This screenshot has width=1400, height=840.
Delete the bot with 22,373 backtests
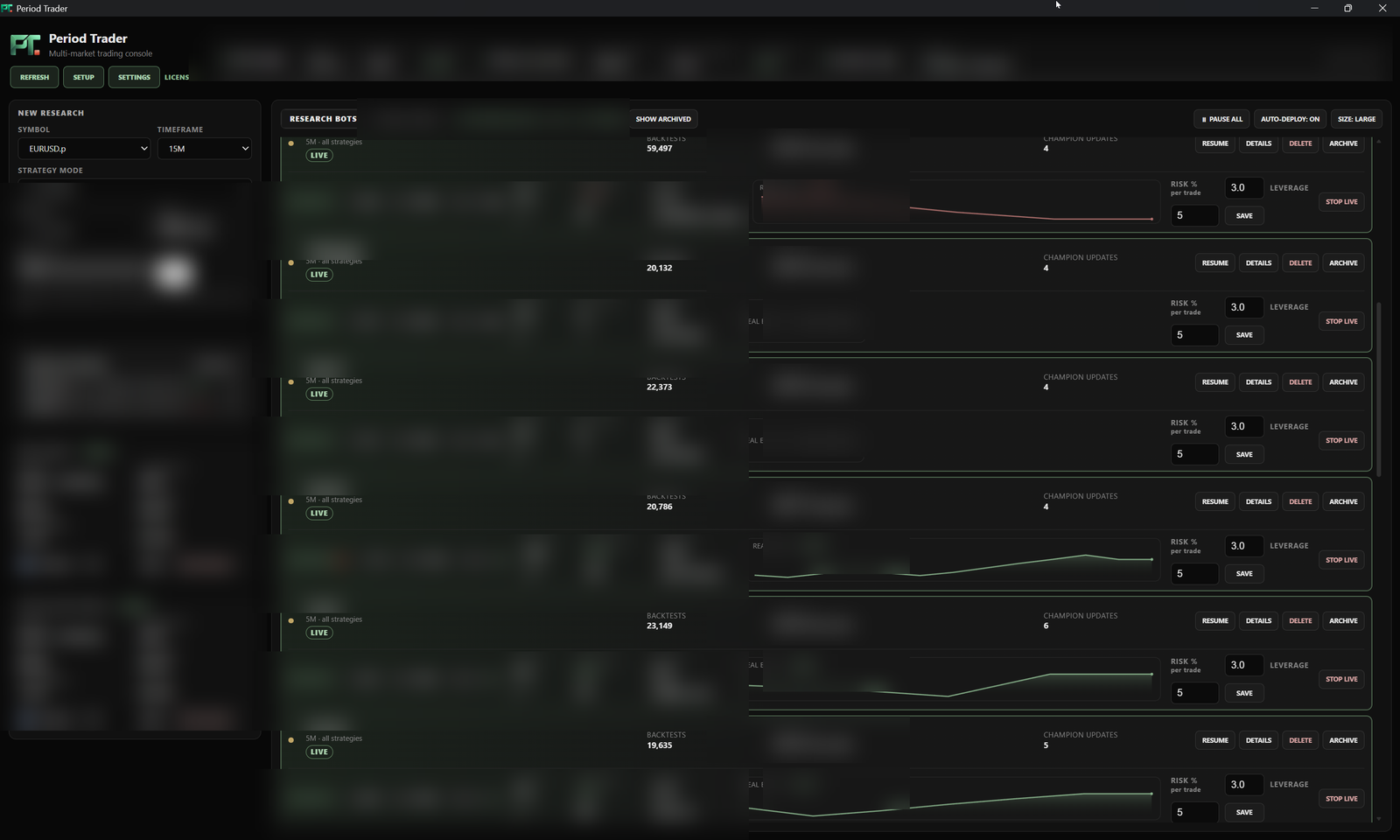pyautogui.click(x=1300, y=382)
